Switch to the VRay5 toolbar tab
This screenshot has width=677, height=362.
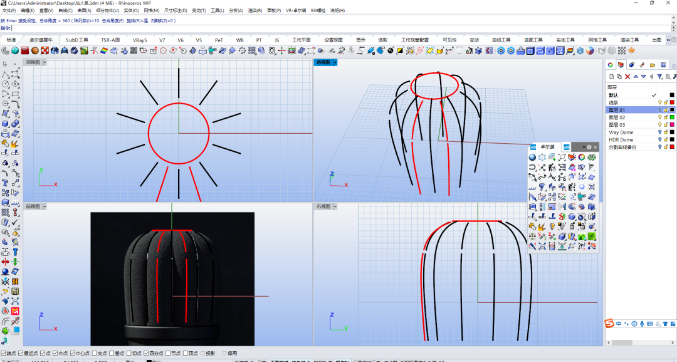click(139, 40)
